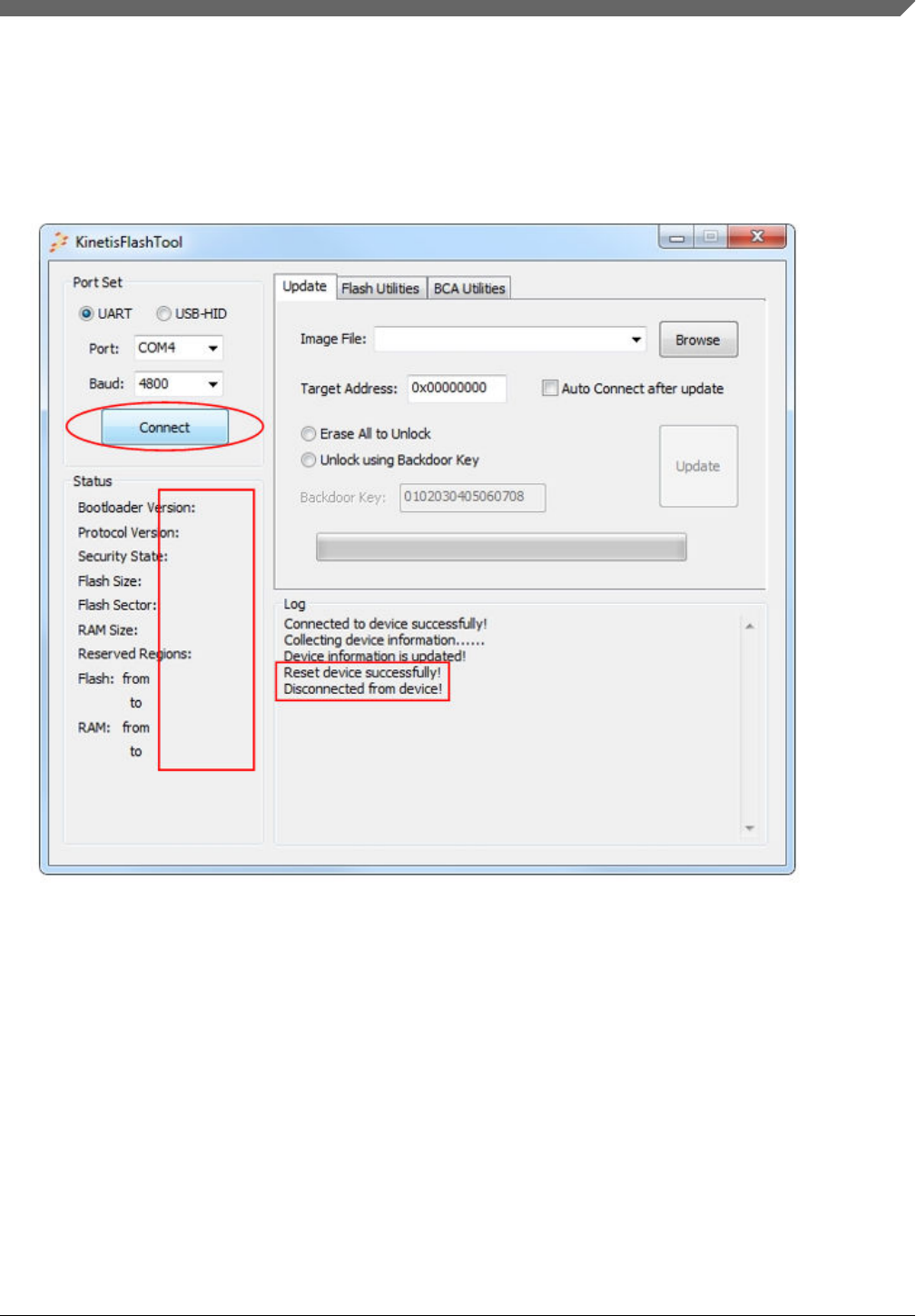Switch to the Update tab
Screen dimensions: 916x1316
tap(304, 286)
